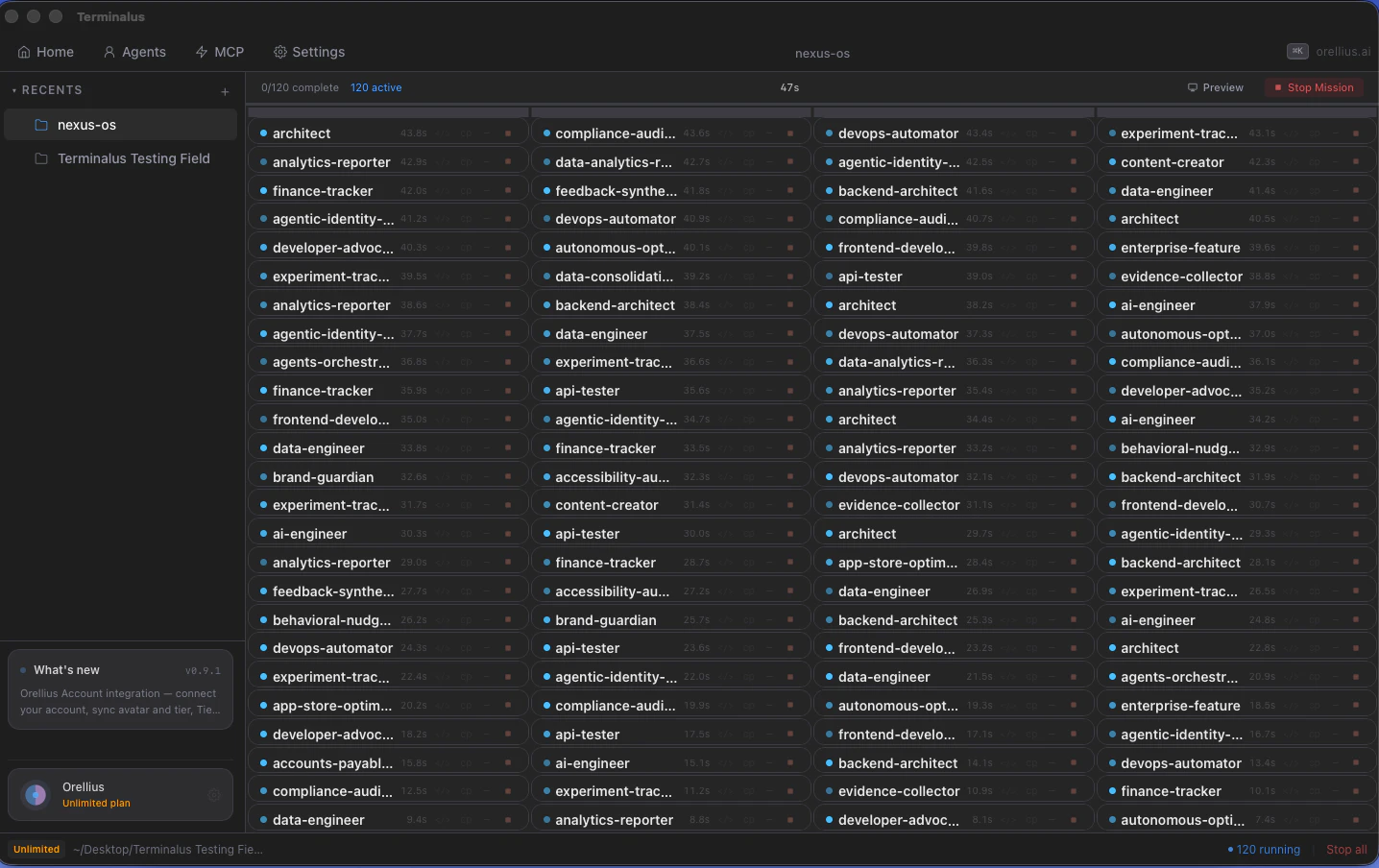Image resolution: width=1379 pixels, height=868 pixels.
Task: Select the data-engineer 9.4s row
Action: point(388,820)
